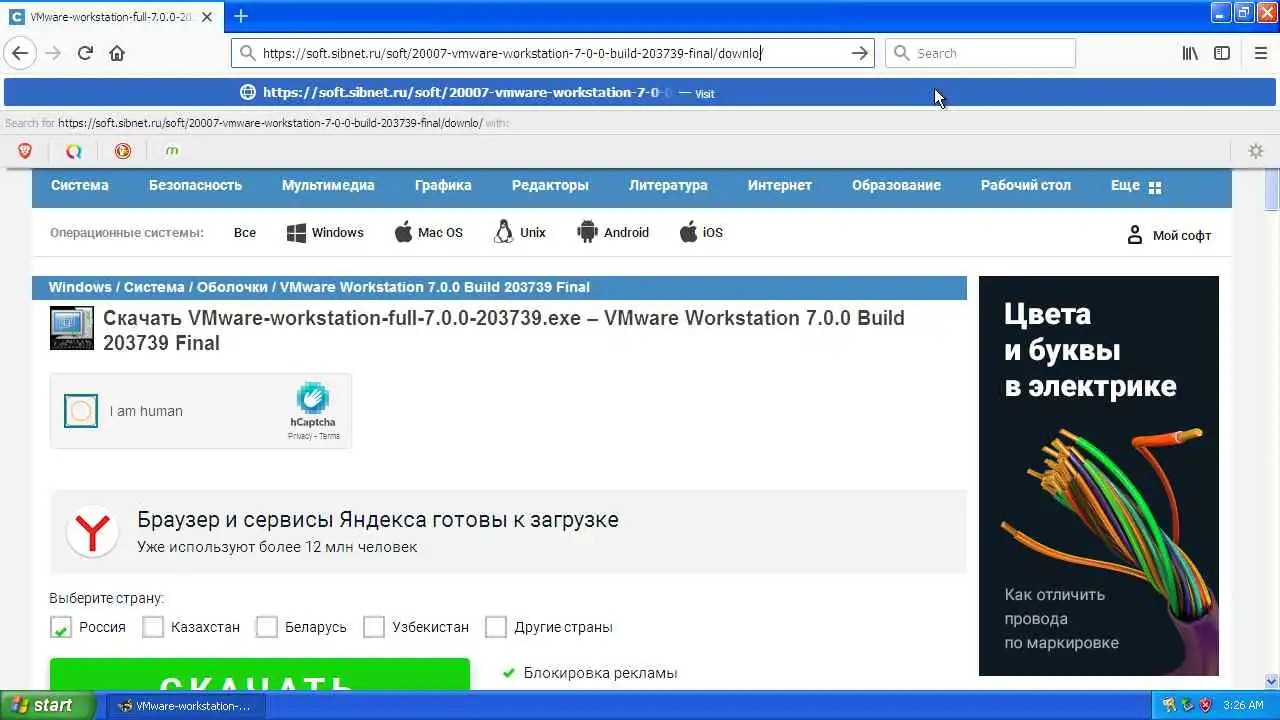
Task: Select the Все operating systems filter
Action: click(245, 232)
